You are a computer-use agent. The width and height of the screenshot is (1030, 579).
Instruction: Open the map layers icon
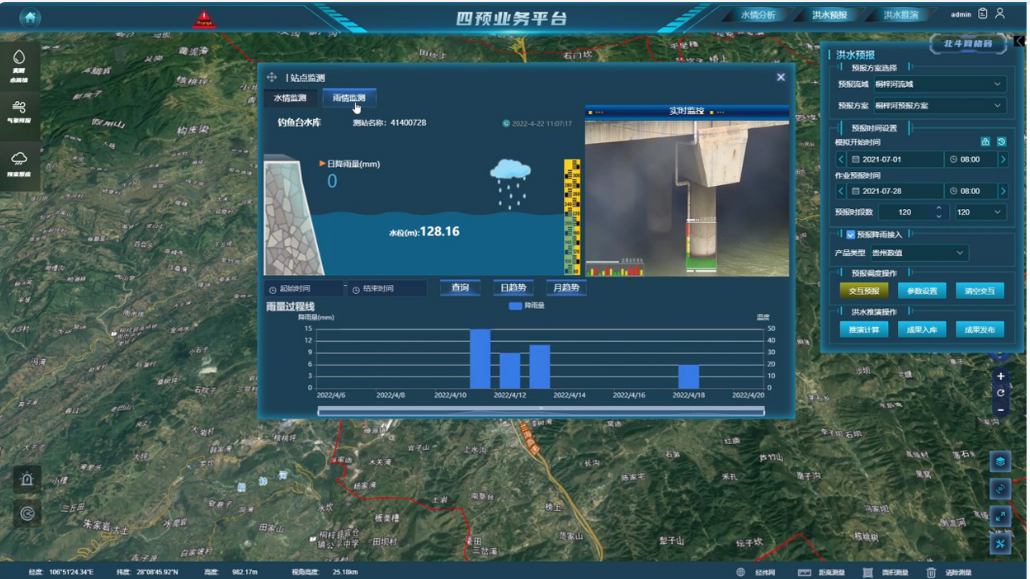1000,461
